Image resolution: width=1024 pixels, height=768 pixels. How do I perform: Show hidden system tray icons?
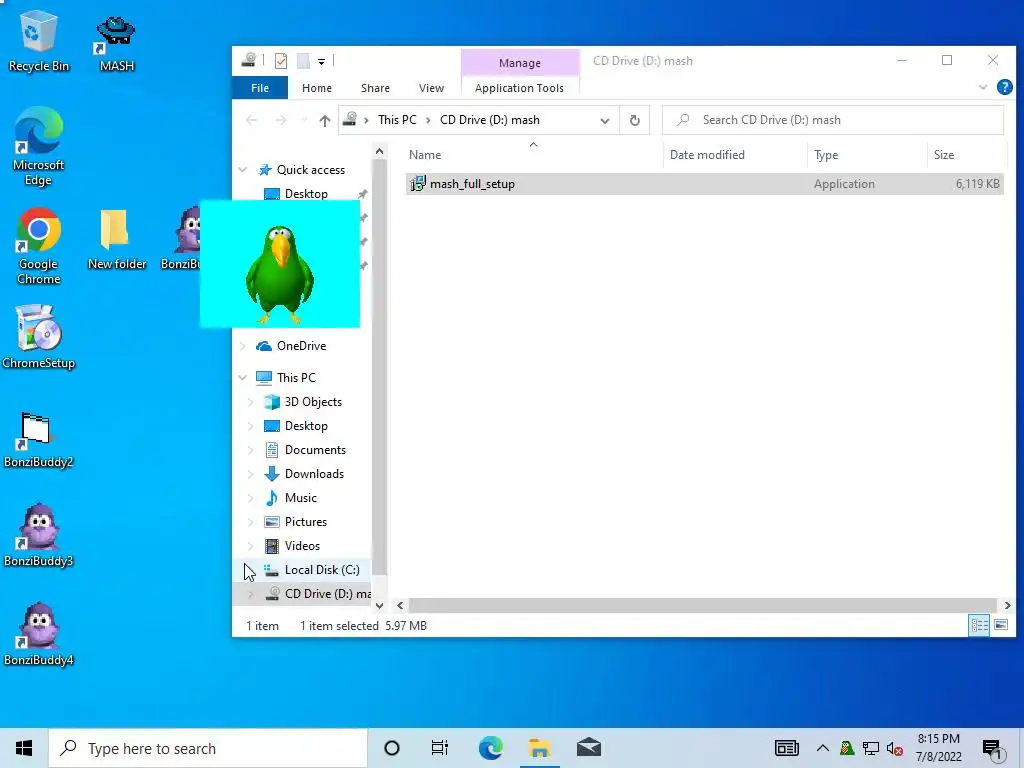(x=822, y=748)
